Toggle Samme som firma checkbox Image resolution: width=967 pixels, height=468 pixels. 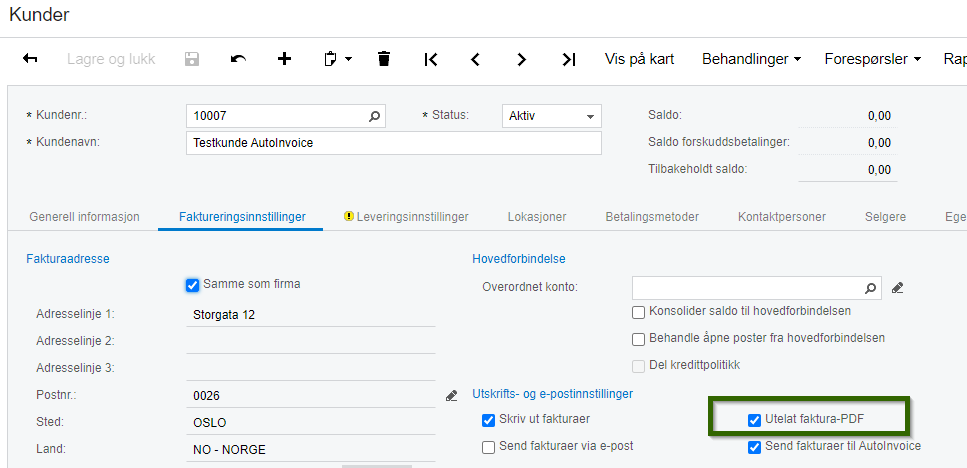193,285
